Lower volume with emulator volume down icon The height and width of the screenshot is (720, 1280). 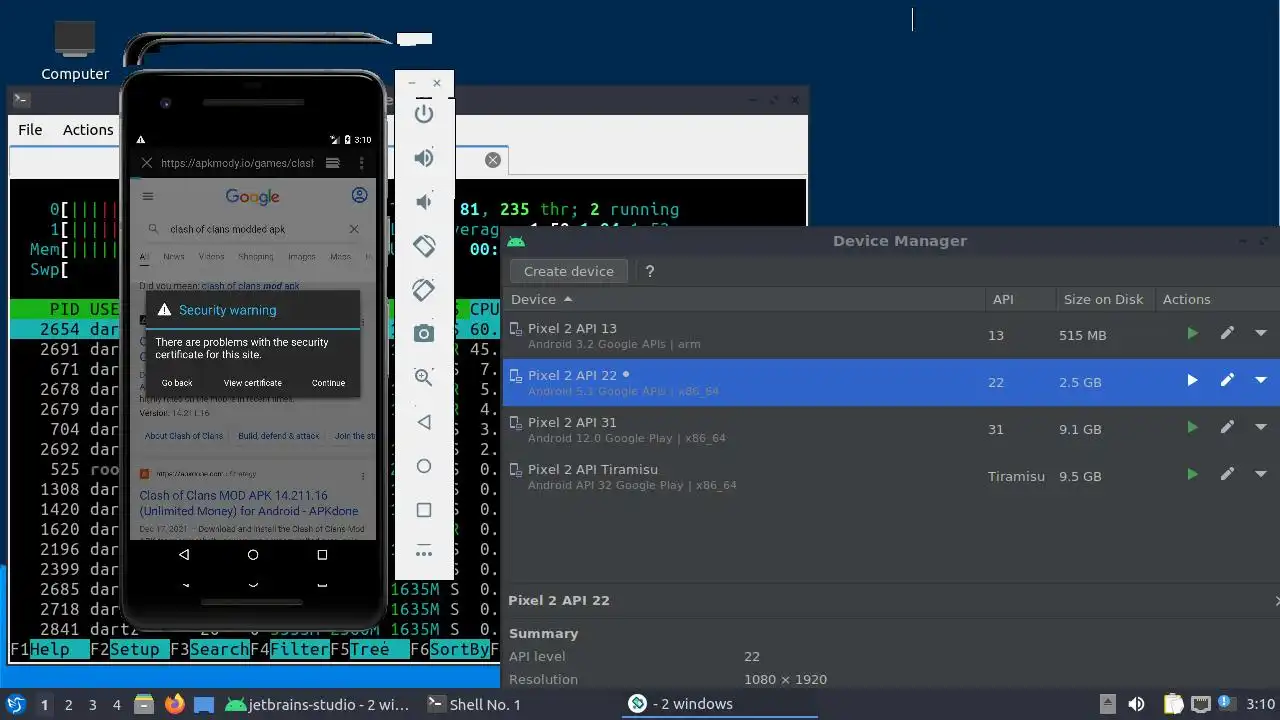pos(424,201)
